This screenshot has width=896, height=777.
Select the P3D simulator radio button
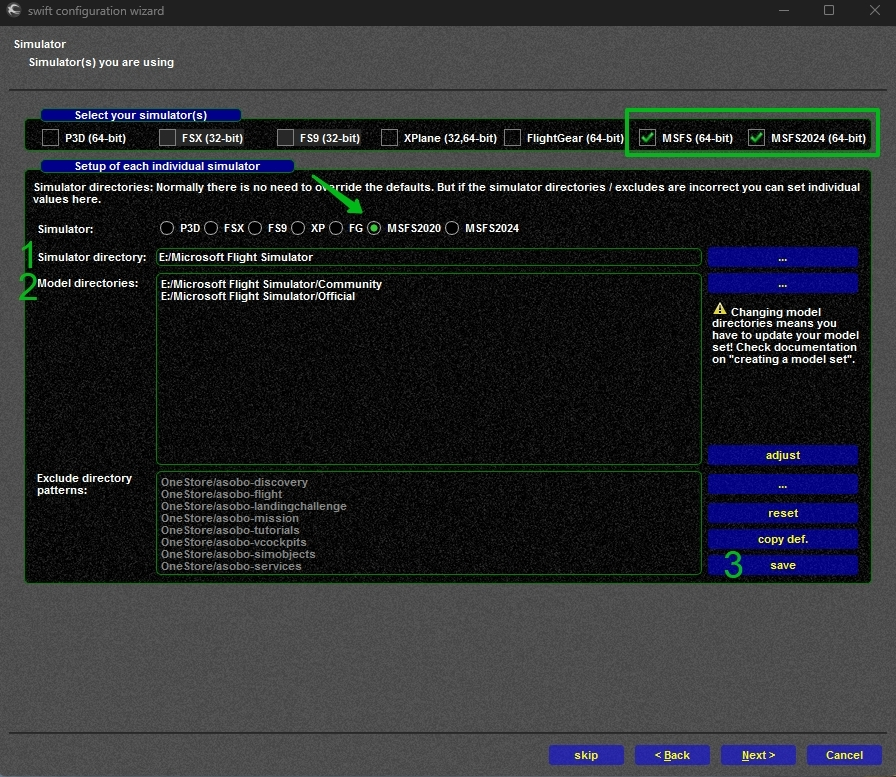click(x=167, y=228)
